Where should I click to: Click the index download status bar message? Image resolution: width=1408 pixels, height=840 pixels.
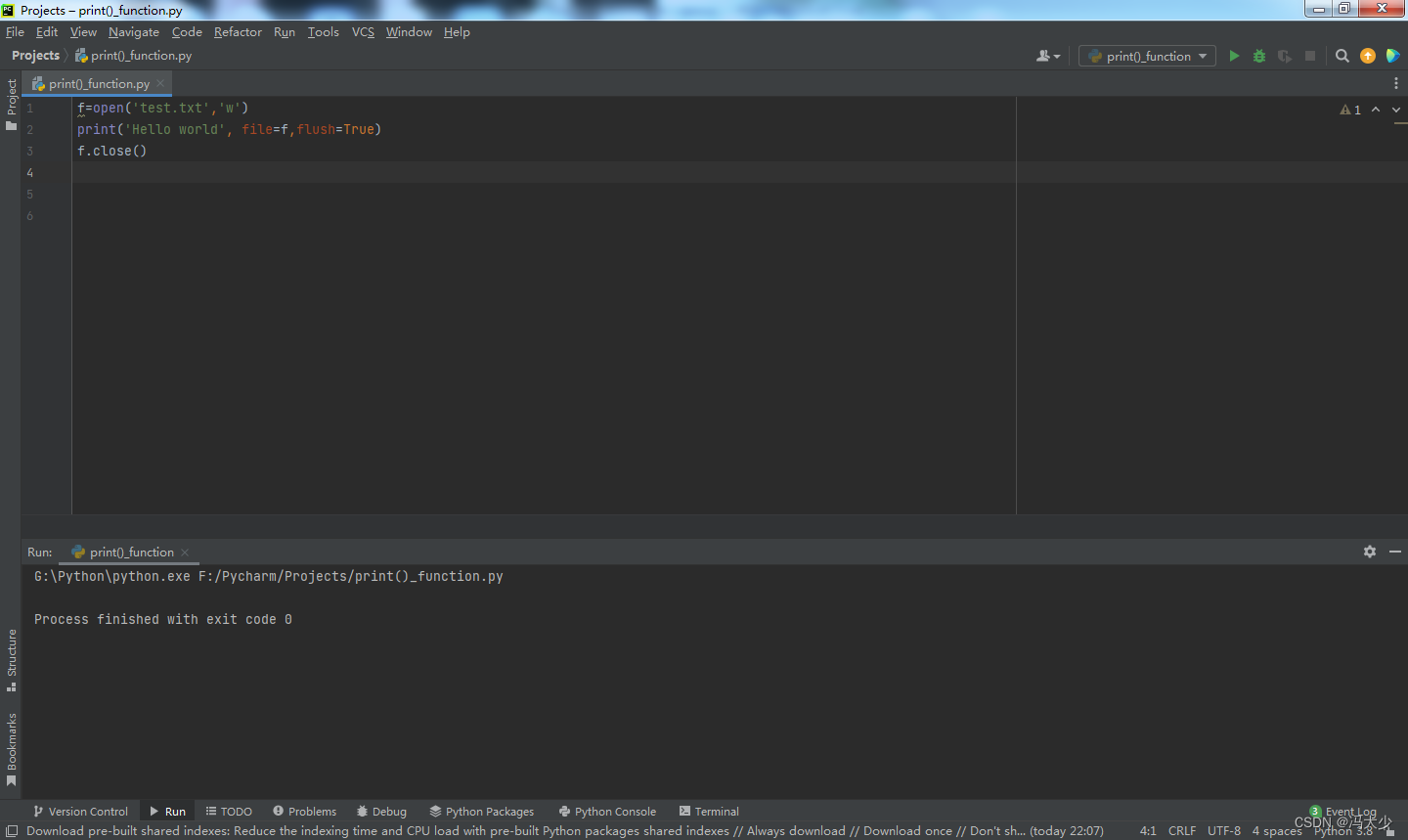click(565, 831)
